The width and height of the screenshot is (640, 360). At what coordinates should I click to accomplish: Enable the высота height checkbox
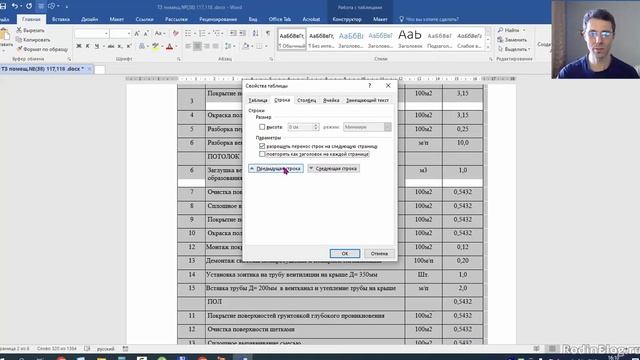[x=262, y=127]
